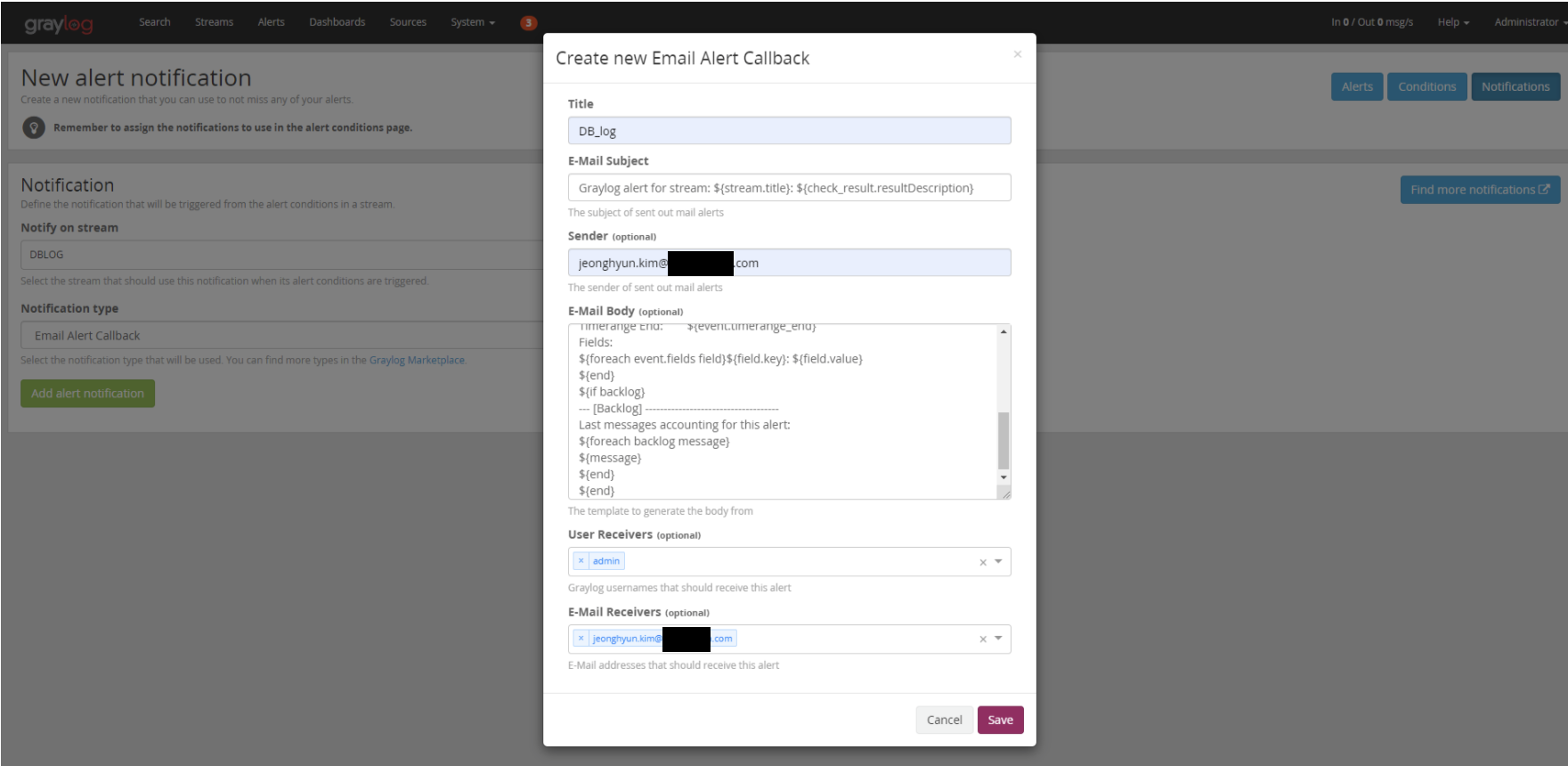Click into the E-Mail Subject field

(789, 188)
